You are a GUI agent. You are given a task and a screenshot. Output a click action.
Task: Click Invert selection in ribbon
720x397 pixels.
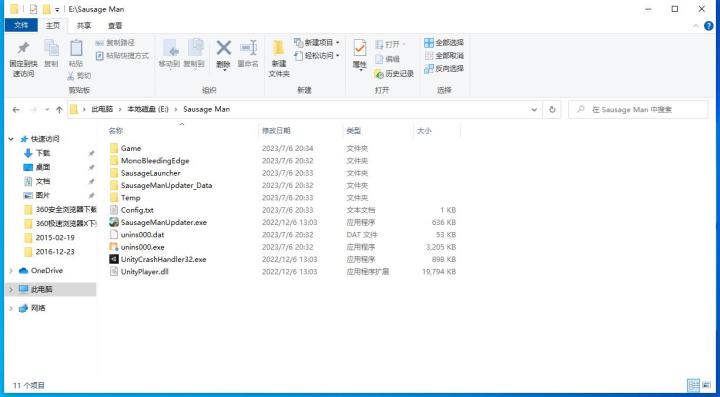[444, 68]
